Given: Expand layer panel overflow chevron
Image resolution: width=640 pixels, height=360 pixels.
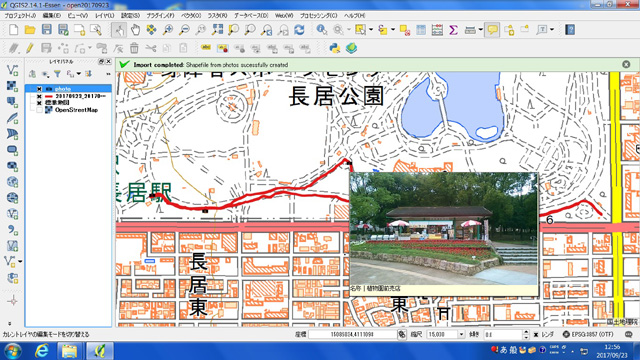Looking at the screenshot, I should (108, 74).
